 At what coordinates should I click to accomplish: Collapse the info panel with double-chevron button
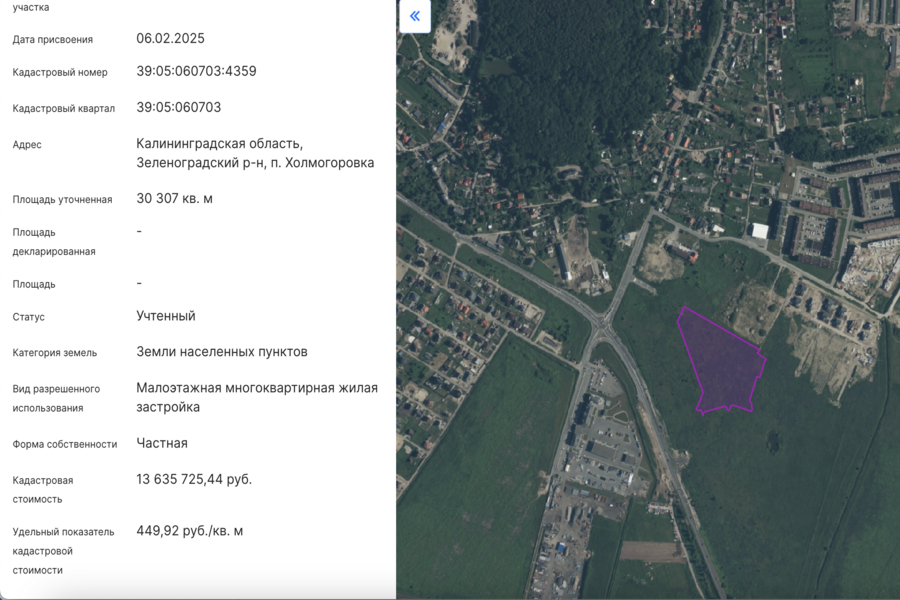click(414, 17)
